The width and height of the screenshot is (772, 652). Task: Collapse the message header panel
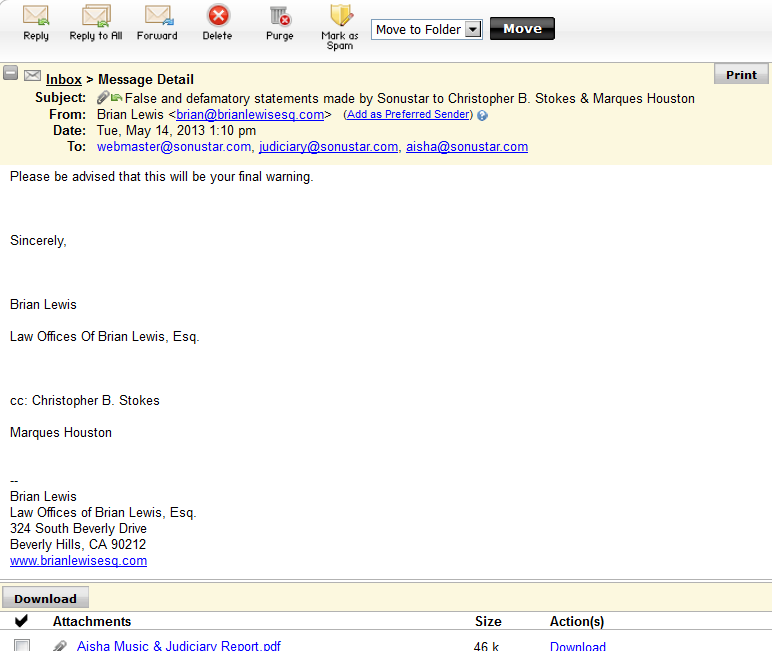[x=10, y=73]
